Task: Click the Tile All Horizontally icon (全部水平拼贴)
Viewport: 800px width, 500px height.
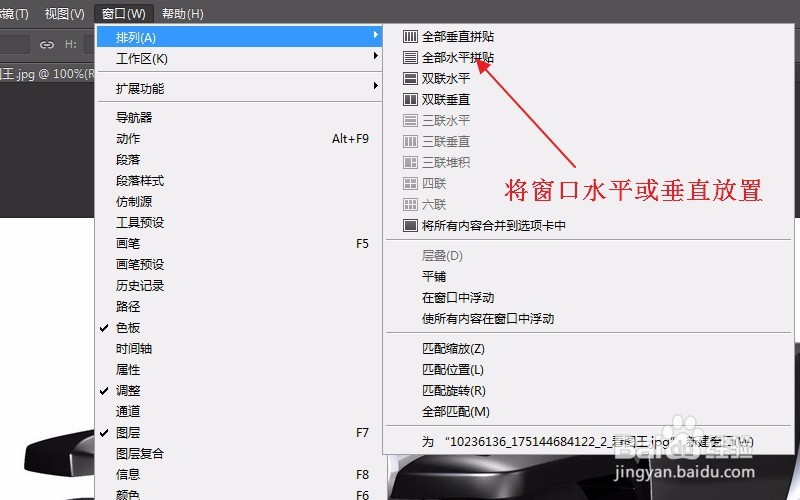Action: 410,57
